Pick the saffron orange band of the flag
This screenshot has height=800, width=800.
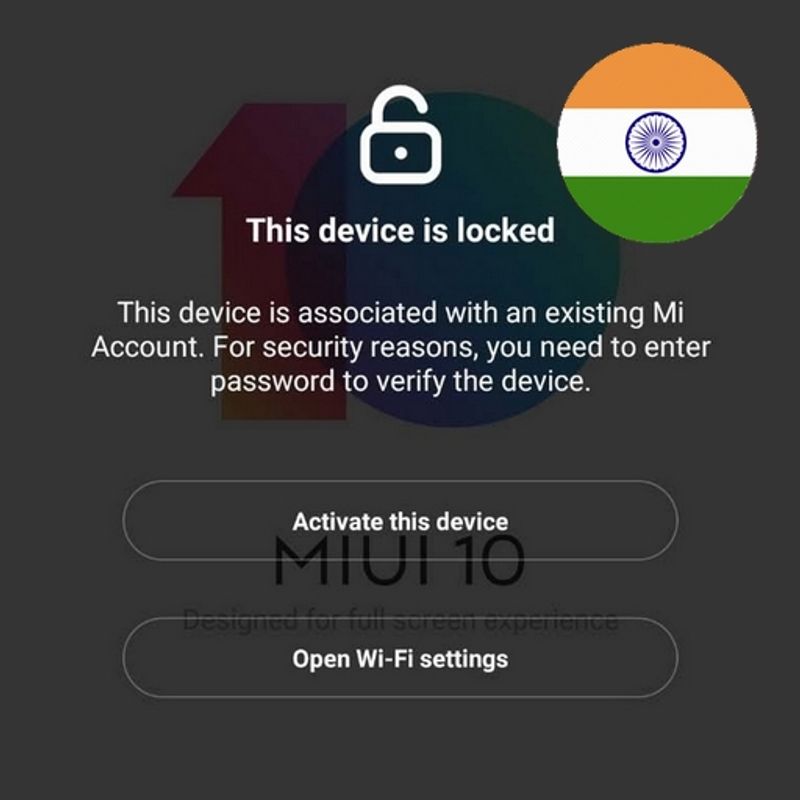click(x=657, y=77)
